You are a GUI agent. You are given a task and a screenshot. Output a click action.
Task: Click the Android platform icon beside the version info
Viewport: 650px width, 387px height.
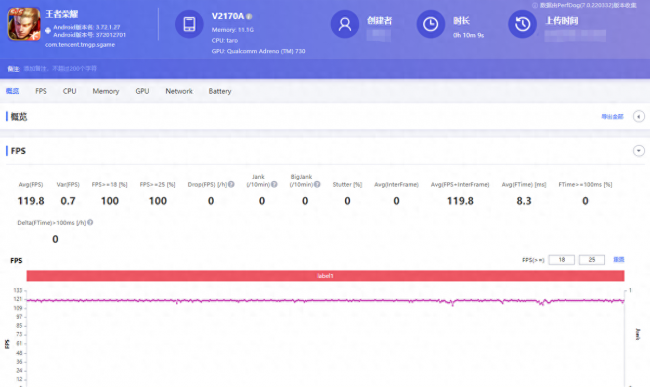[x=48, y=31]
